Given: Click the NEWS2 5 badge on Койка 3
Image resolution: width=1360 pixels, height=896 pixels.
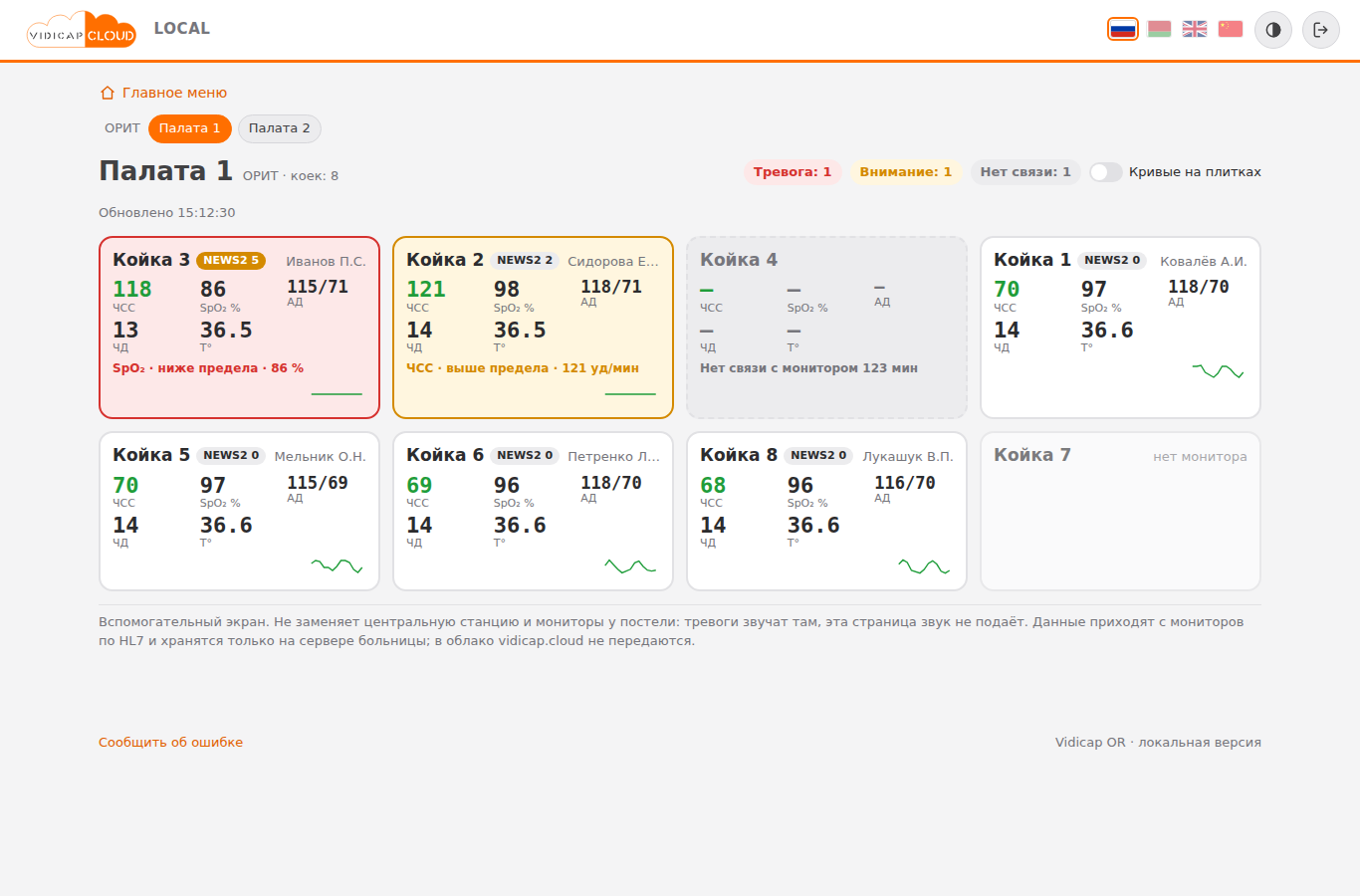Looking at the screenshot, I should coord(231,261).
